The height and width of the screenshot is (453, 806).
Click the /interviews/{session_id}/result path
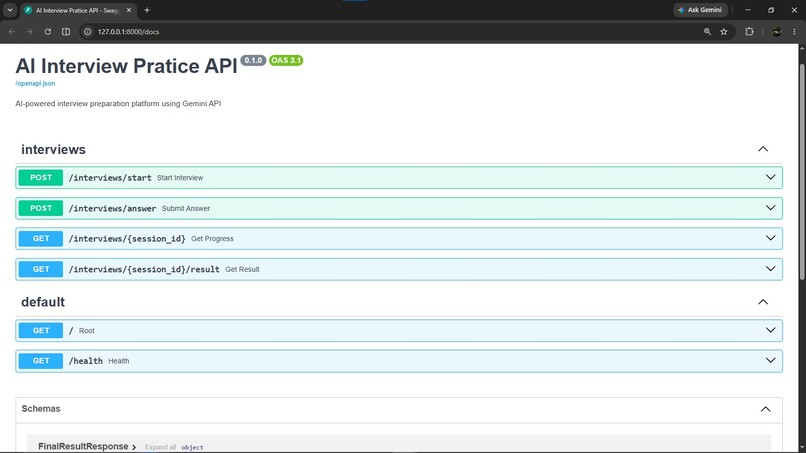point(144,269)
